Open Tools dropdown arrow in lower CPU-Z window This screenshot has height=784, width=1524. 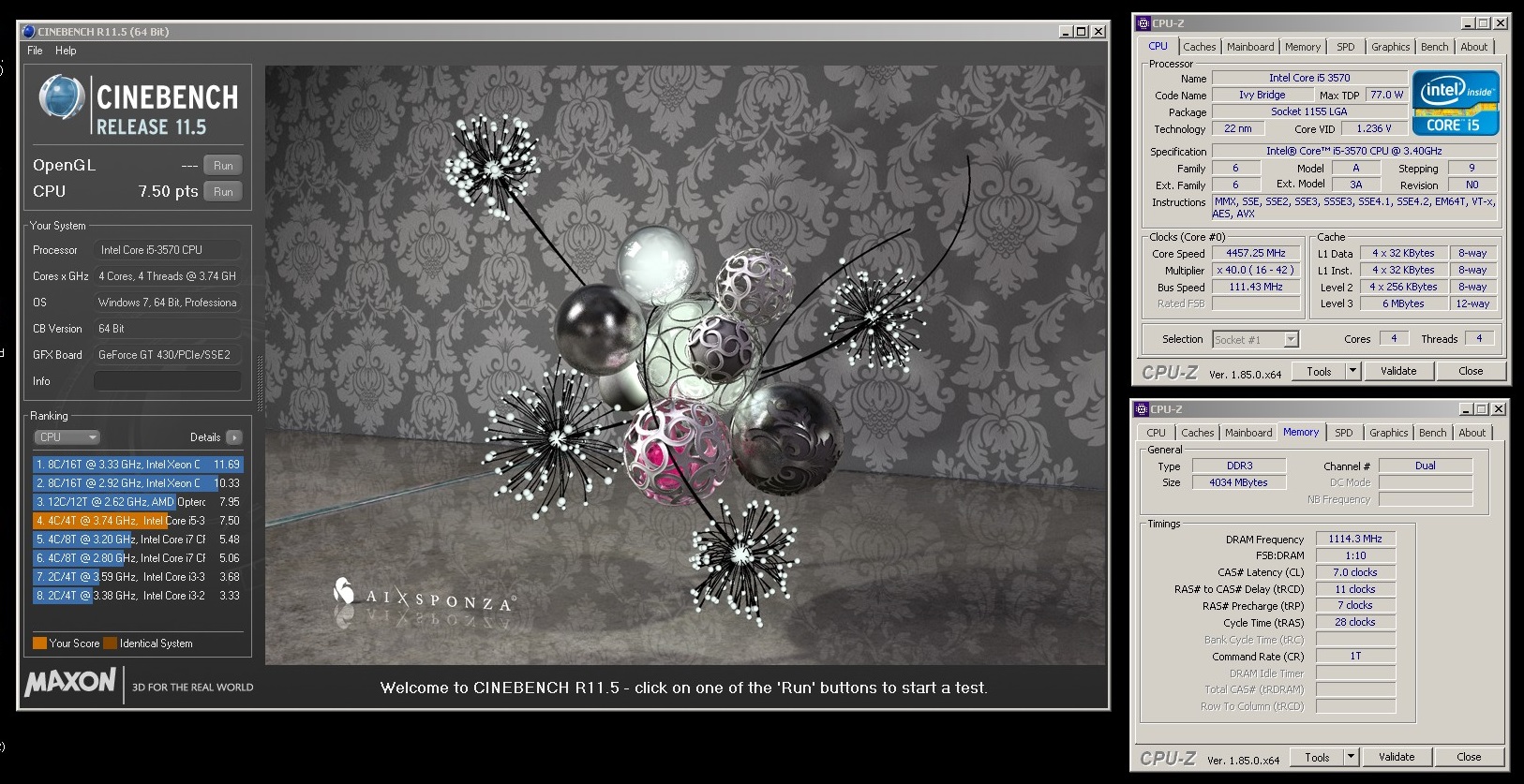coord(1351,757)
